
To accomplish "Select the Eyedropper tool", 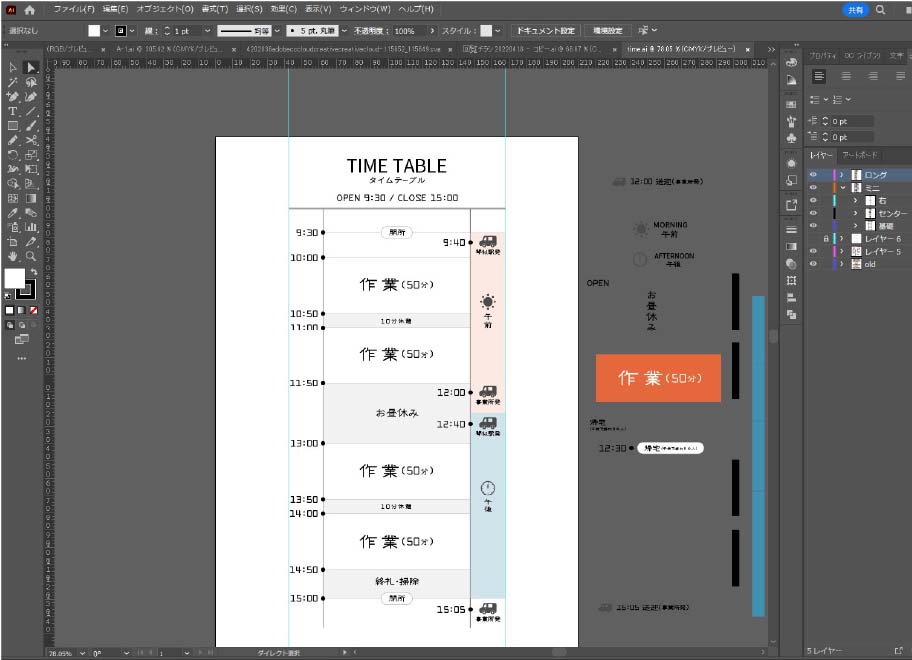I will pos(13,213).
